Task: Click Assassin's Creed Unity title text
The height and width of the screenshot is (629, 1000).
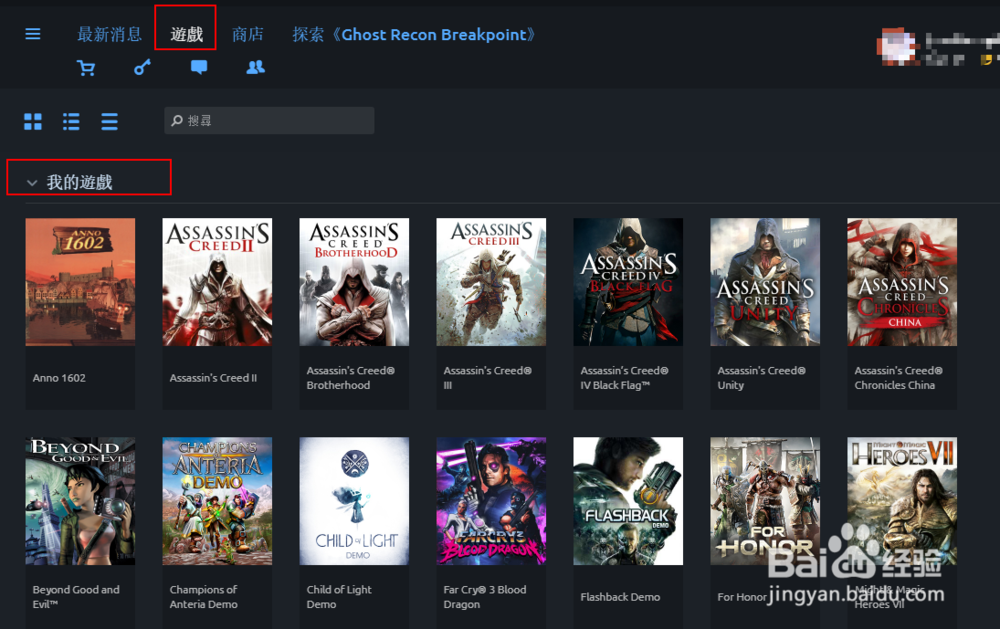Action: [761, 378]
